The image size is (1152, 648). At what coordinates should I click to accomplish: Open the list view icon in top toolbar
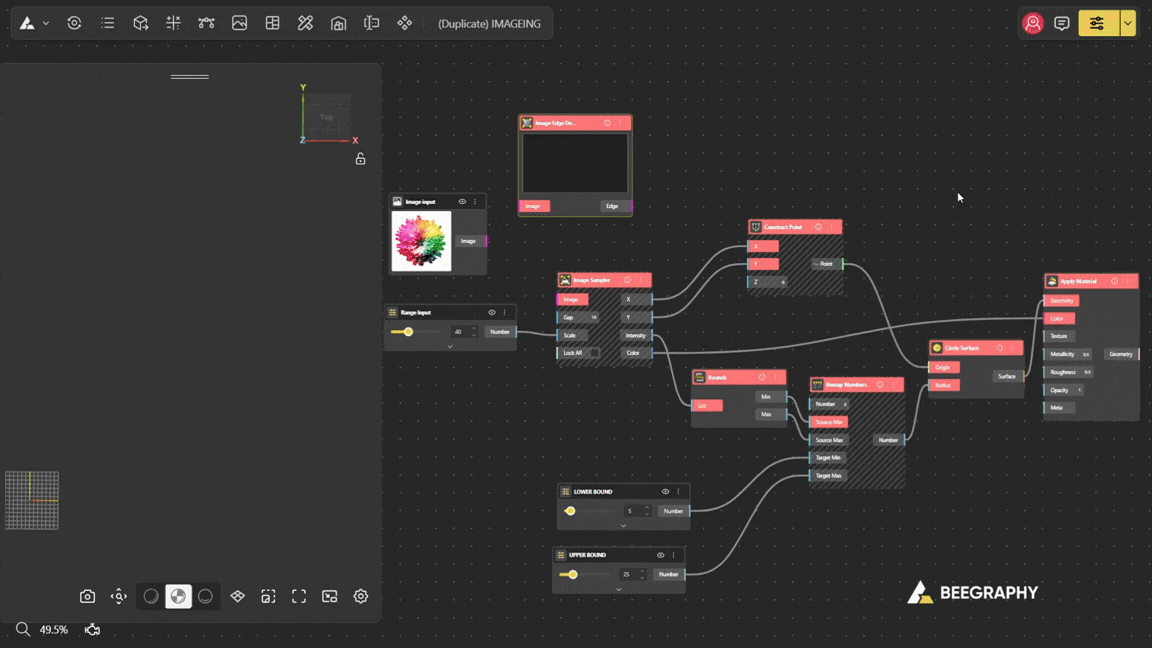(108, 24)
